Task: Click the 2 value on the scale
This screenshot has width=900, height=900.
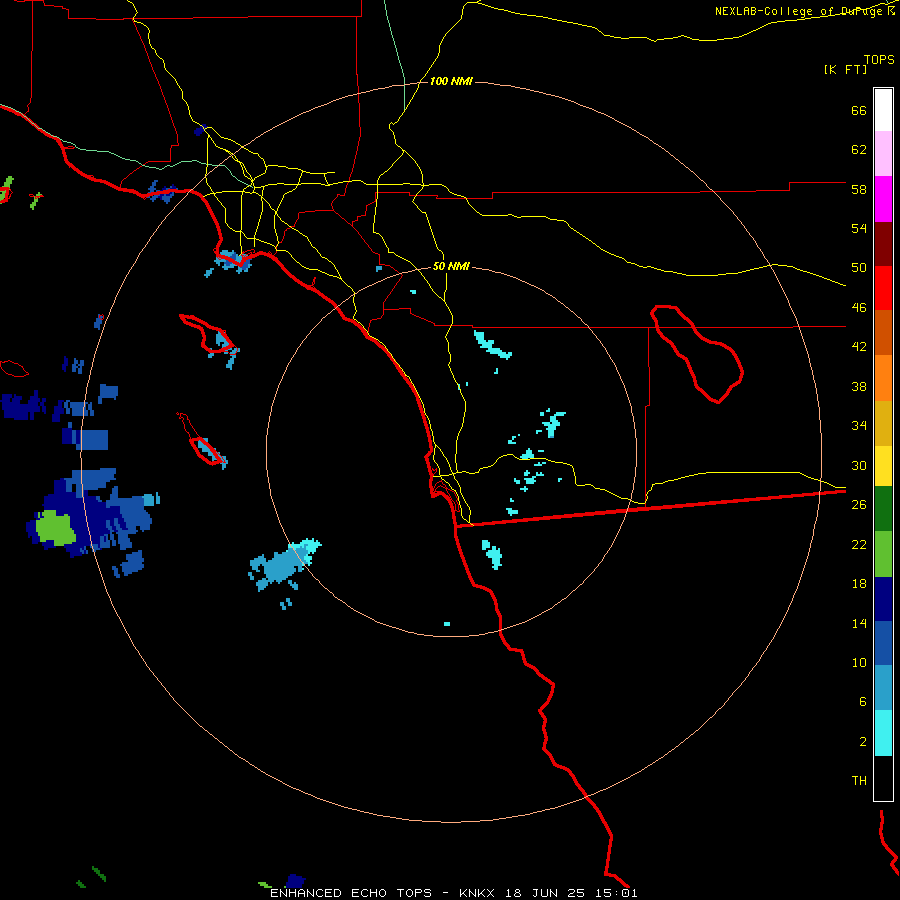Action: click(x=863, y=742)
